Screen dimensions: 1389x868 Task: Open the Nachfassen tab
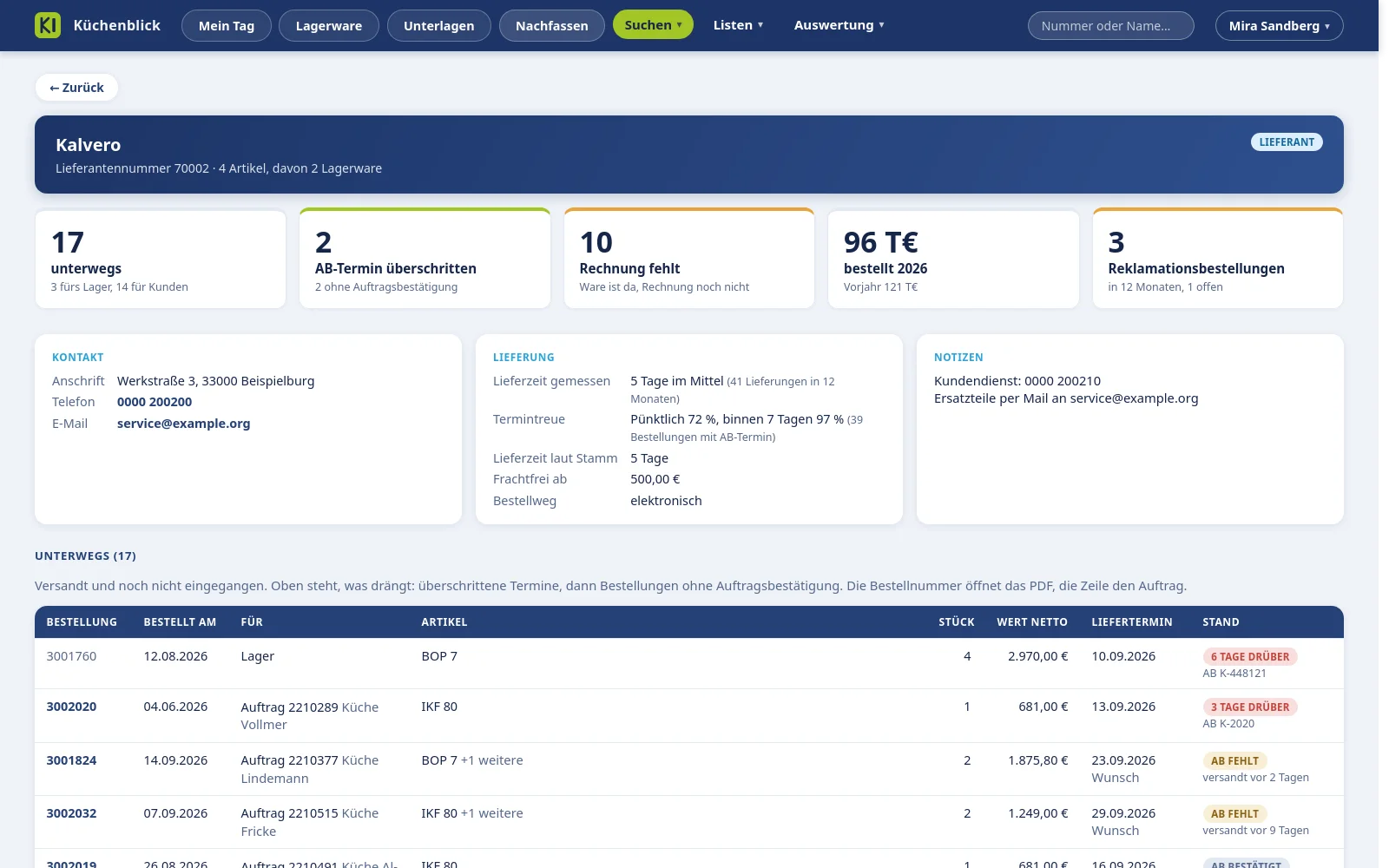[552, 26]
